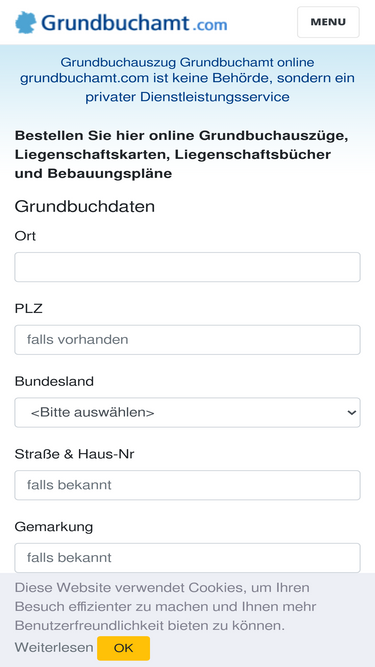375x667 pixels.
Task: Expand the Bundesland dropdown
Action: [188, 413]
